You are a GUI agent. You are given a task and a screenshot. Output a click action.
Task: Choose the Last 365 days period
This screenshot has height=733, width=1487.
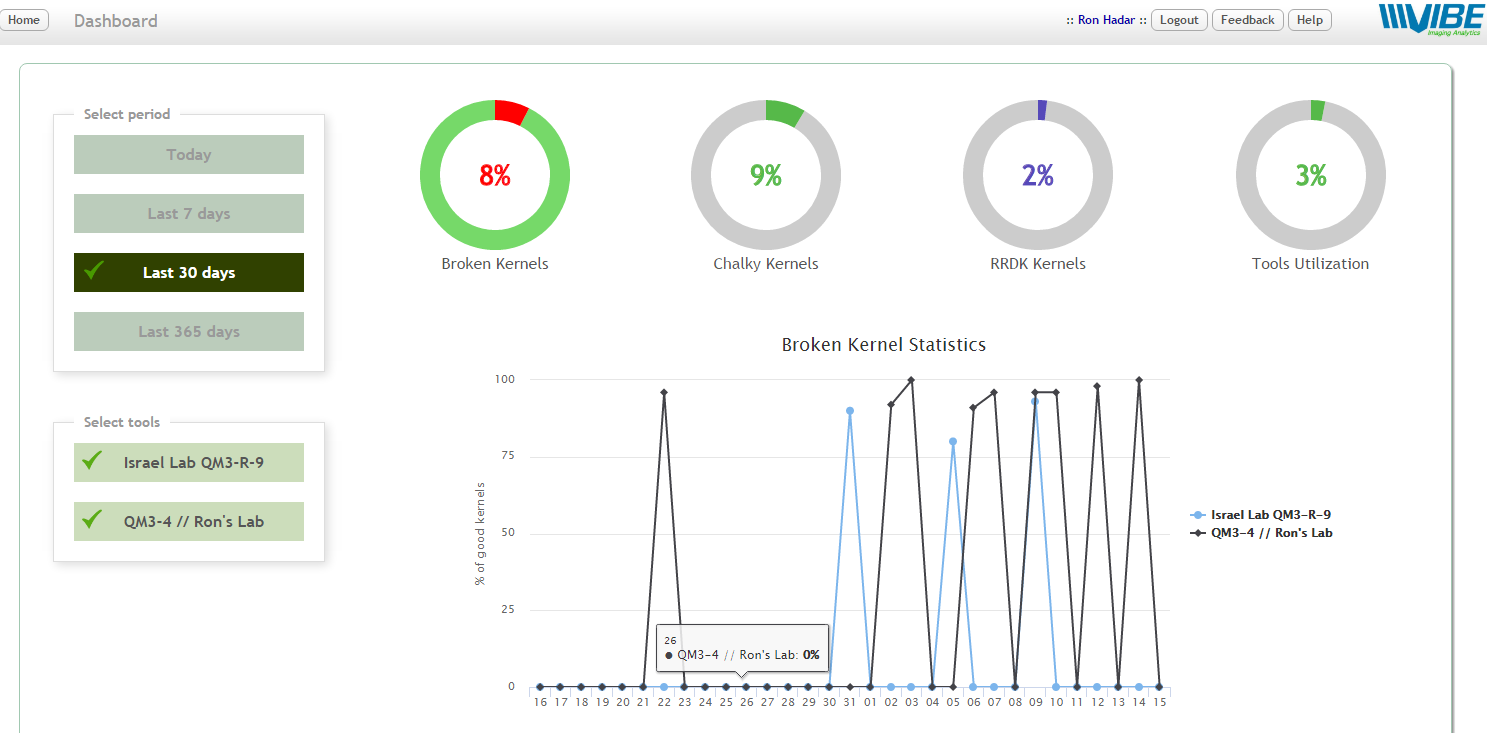189,332
